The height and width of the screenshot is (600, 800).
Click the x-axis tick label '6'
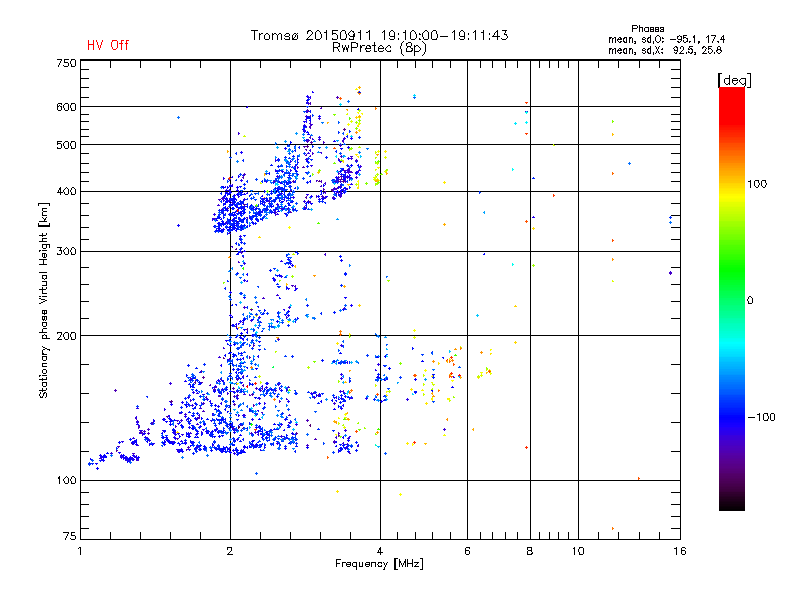point(467,551)
